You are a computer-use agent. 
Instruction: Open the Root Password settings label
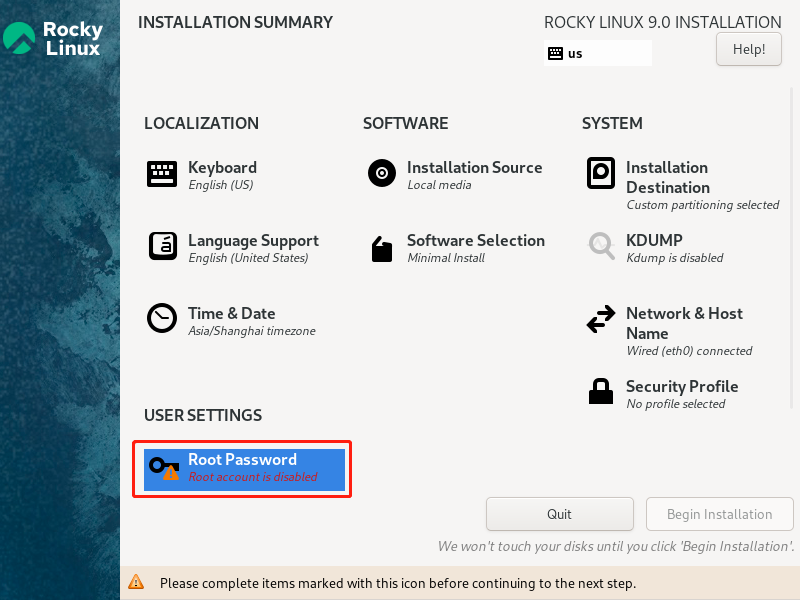click(x=242, y=460)
